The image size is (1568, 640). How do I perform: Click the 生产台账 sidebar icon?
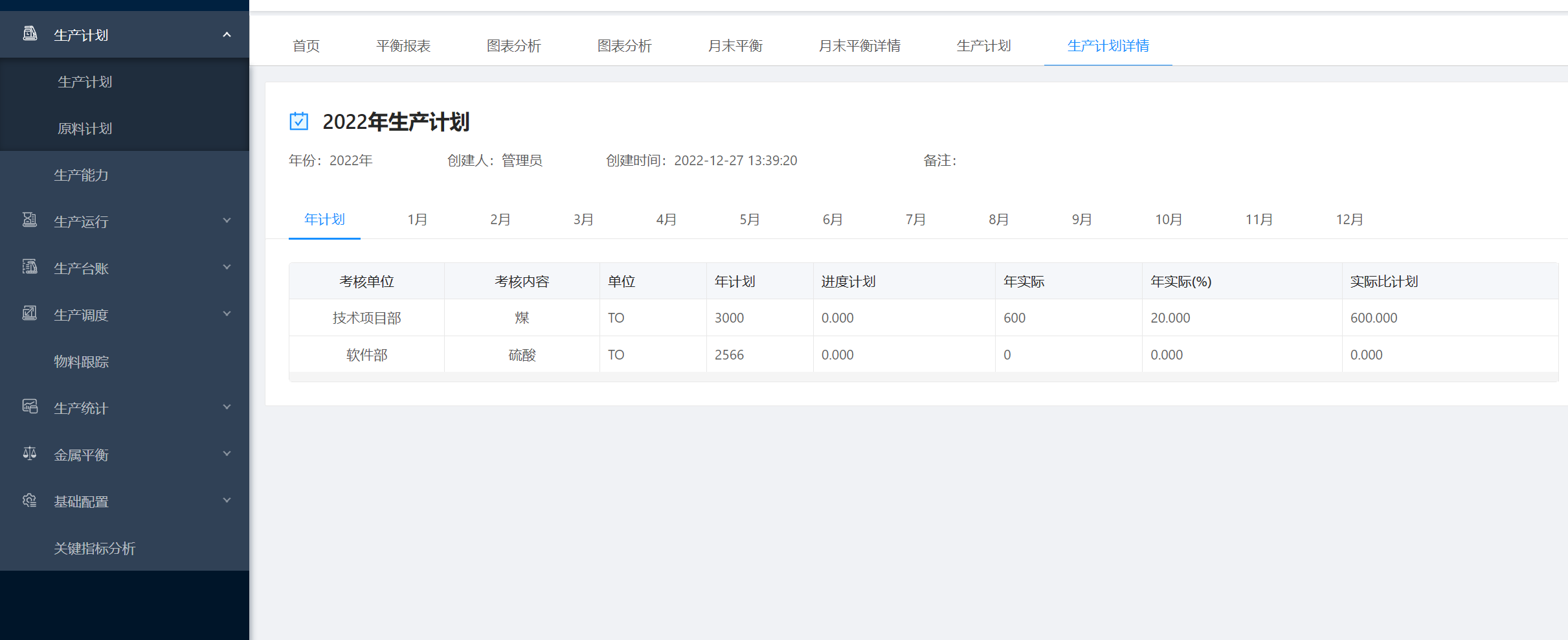point(30,267)
